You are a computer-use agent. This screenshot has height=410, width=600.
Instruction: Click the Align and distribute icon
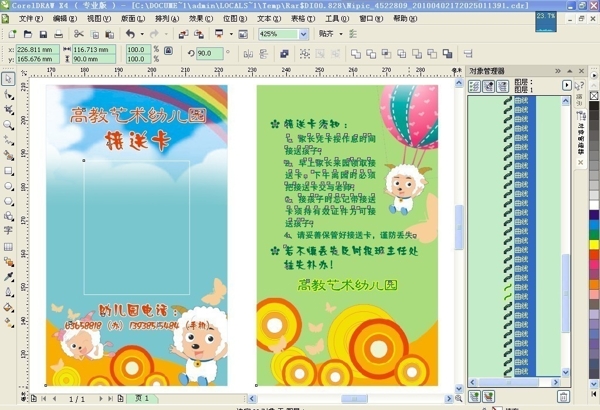468,54
